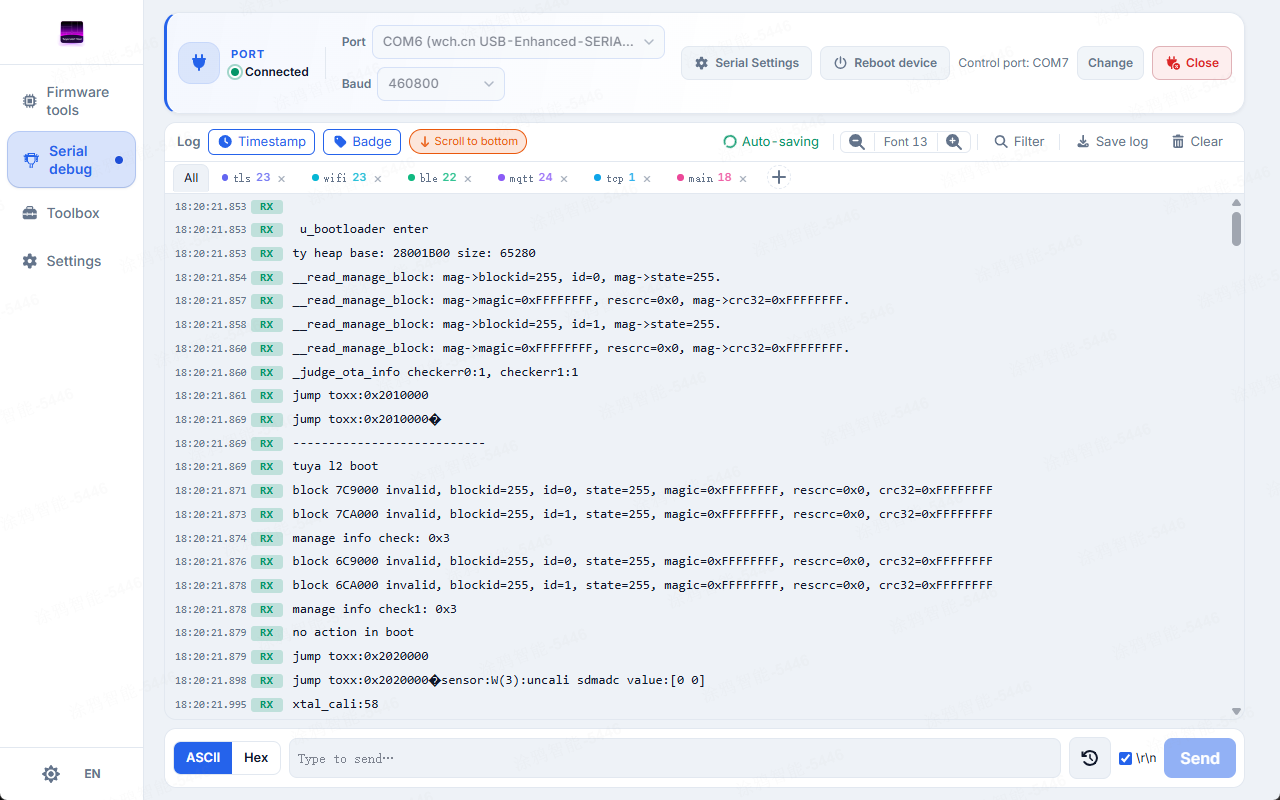Click scrollbar up arrow in log
This screenshot has height=800, width=1280.
(x=1236, y=202)
